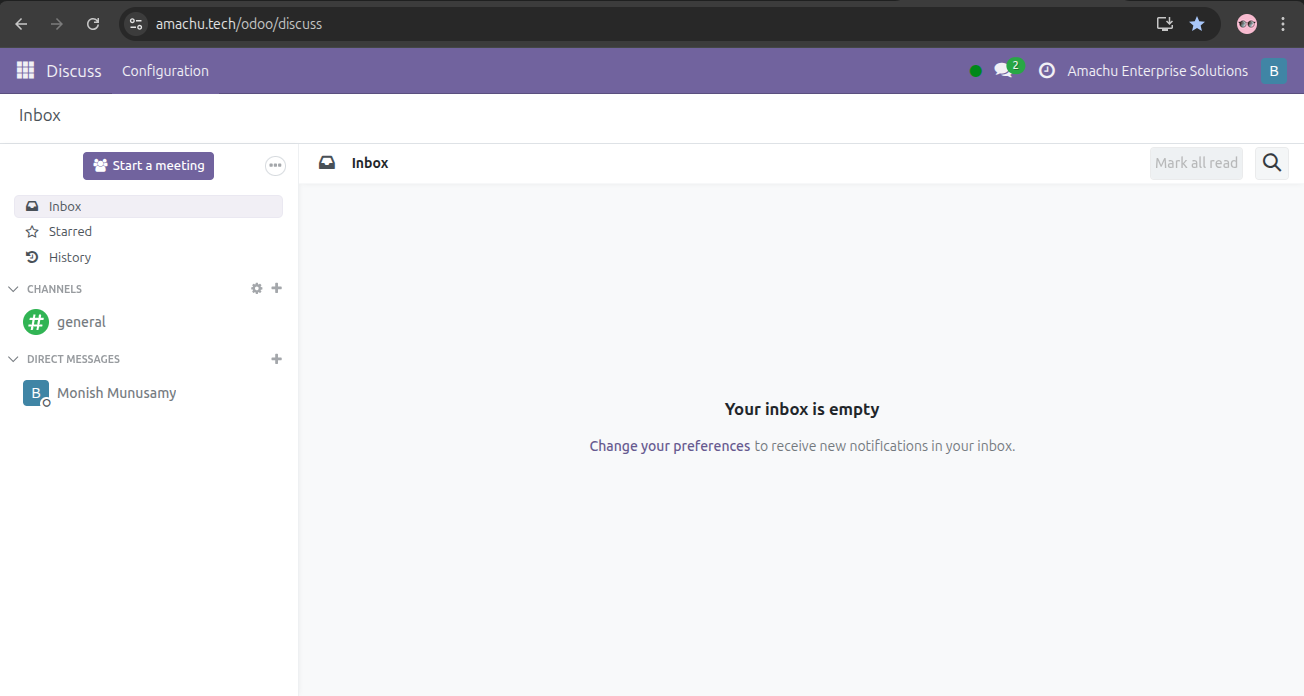Start a new direct message with plus icon
The width and height of the screenshot is (1304, 696).
277,359
